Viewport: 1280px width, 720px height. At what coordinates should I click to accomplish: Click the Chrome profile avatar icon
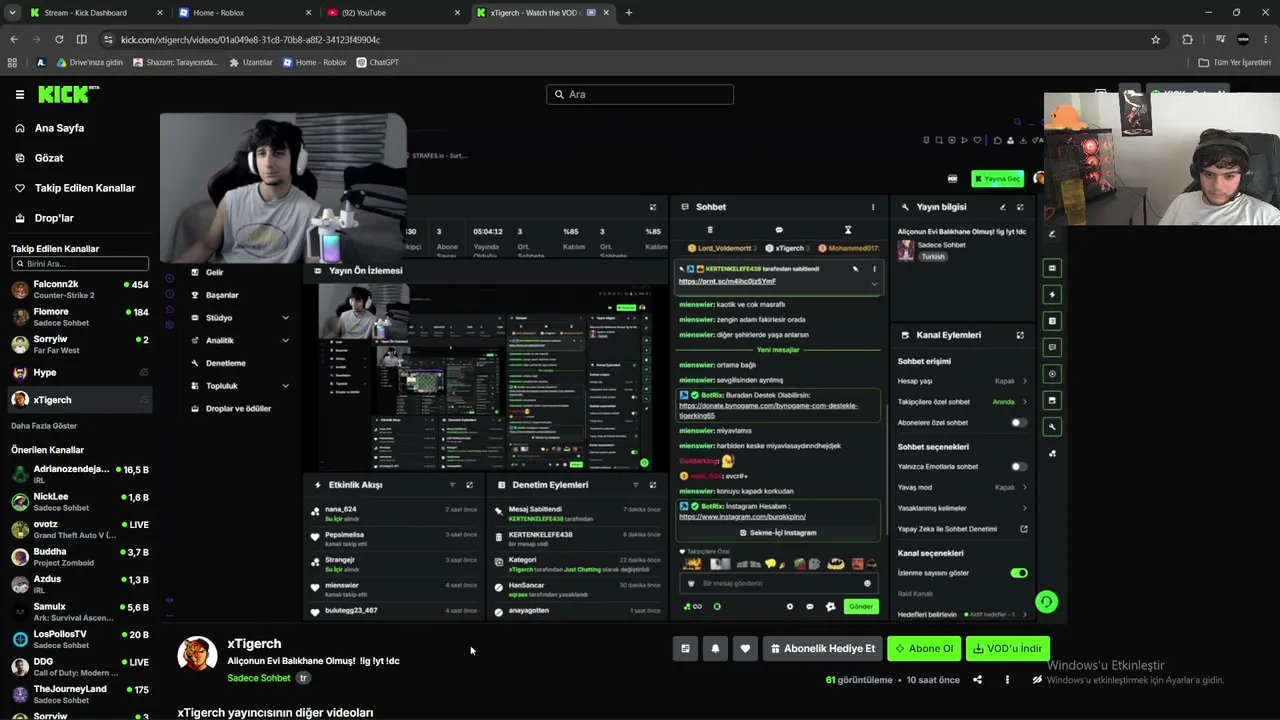click(x=1243, y=39)
